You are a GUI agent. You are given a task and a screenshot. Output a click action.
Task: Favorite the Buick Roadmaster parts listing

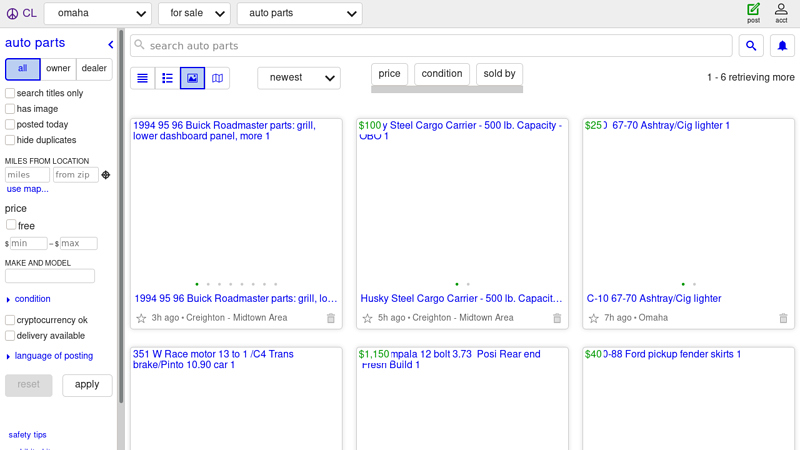141,318
